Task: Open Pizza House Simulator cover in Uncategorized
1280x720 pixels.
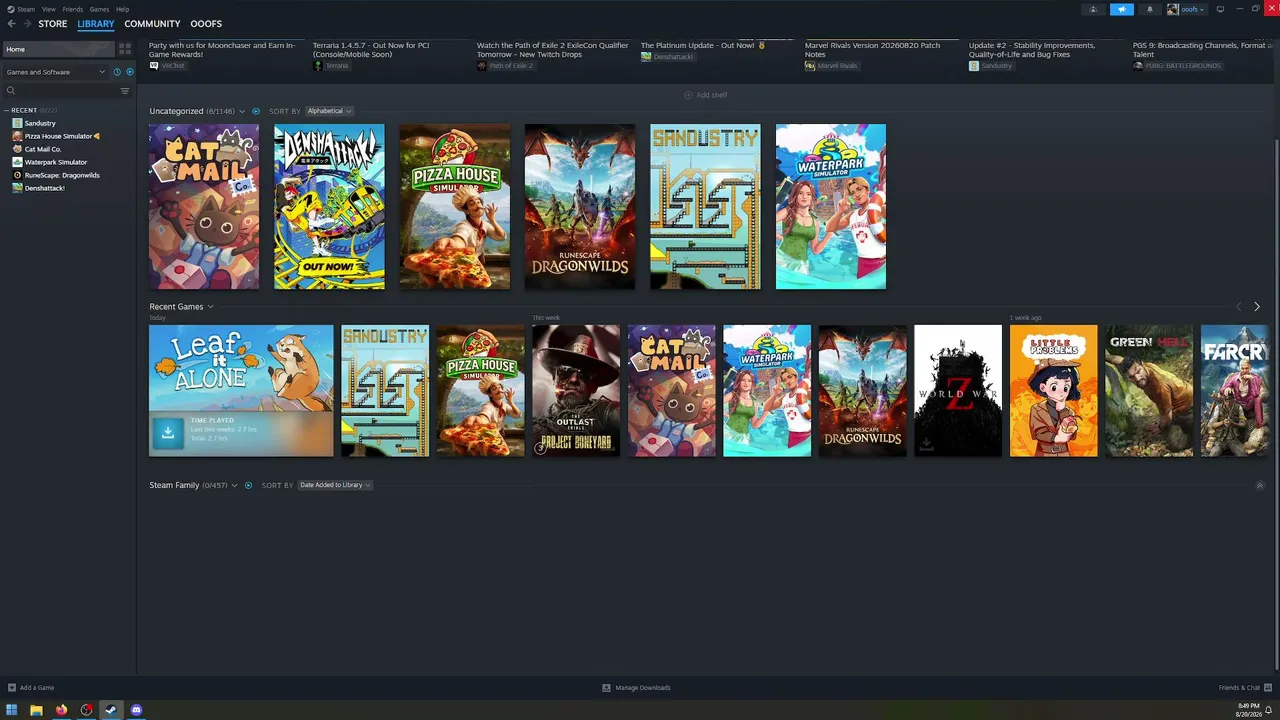Action: pyautogui.click(x=455, y=207)
